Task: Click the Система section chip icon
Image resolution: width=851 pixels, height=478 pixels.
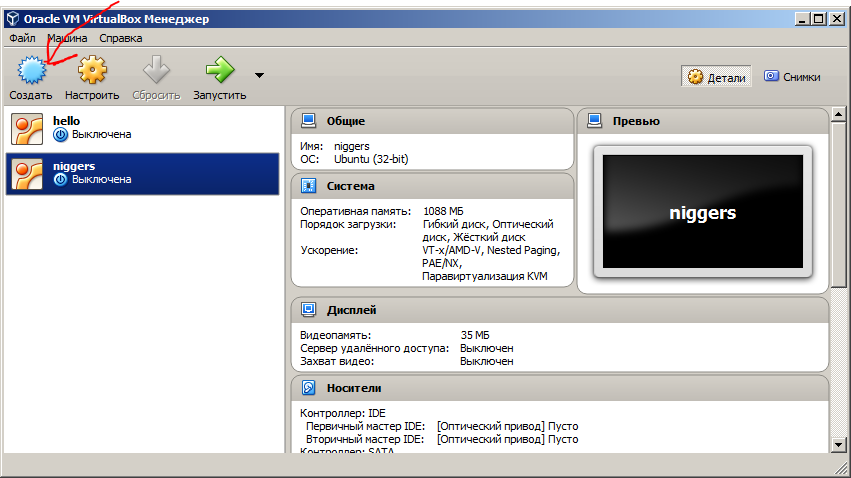Action: [x=308, y=186]
